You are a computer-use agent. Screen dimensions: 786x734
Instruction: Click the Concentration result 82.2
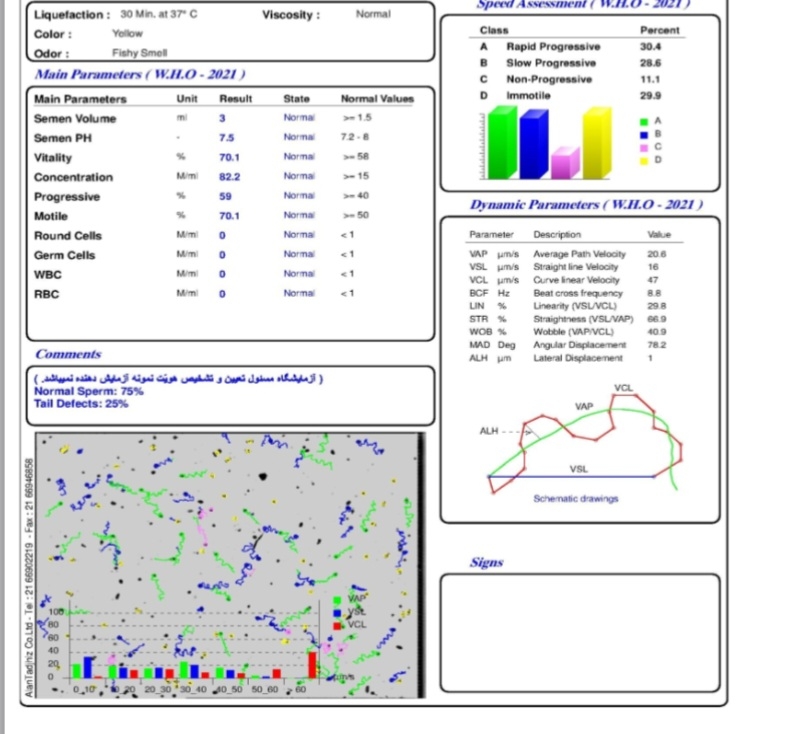pos(230,177)
